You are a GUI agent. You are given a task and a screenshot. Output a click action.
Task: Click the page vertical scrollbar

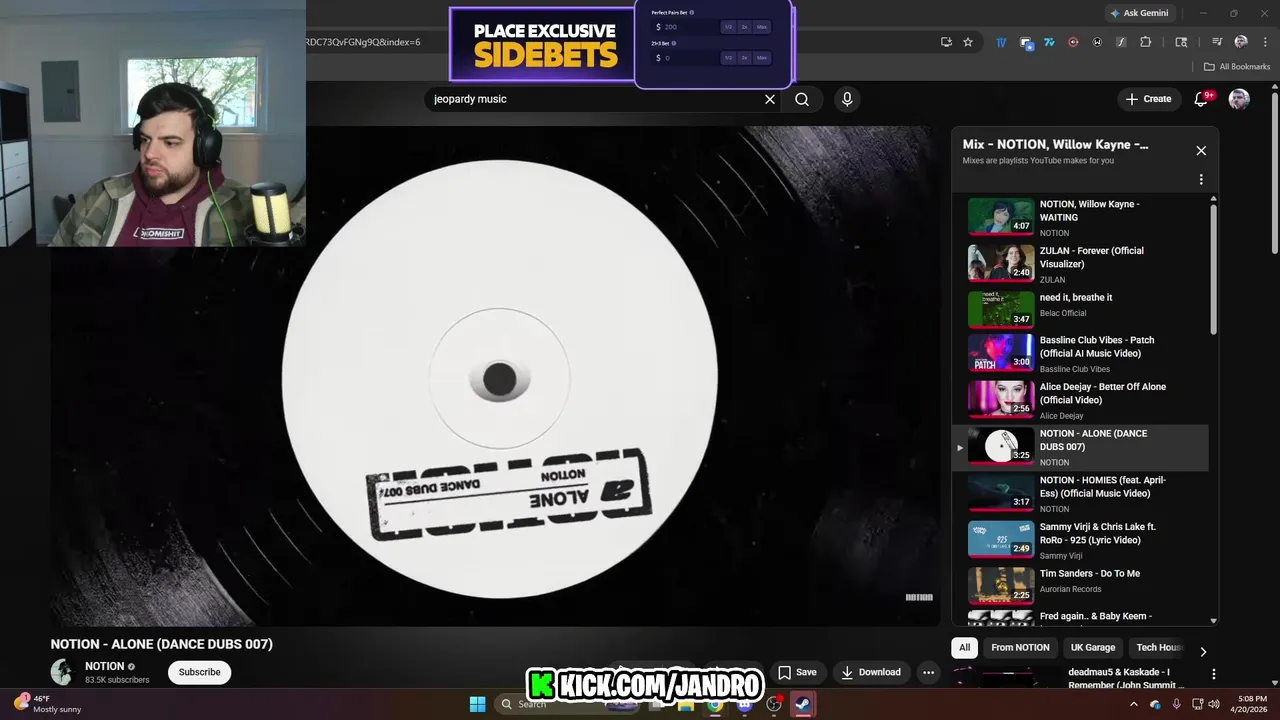point(1274,175)
